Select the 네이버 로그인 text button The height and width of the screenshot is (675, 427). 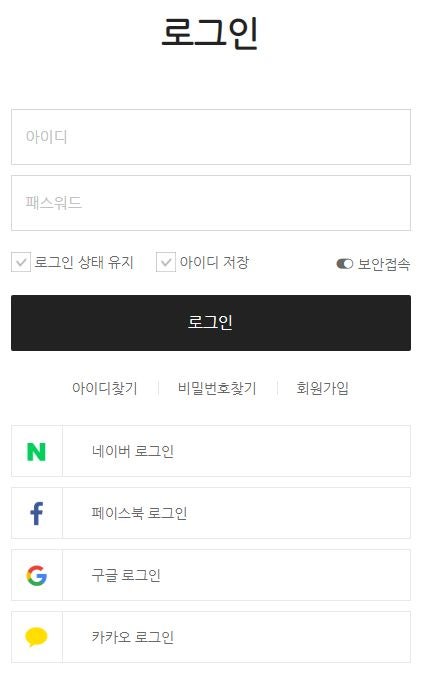236,451
